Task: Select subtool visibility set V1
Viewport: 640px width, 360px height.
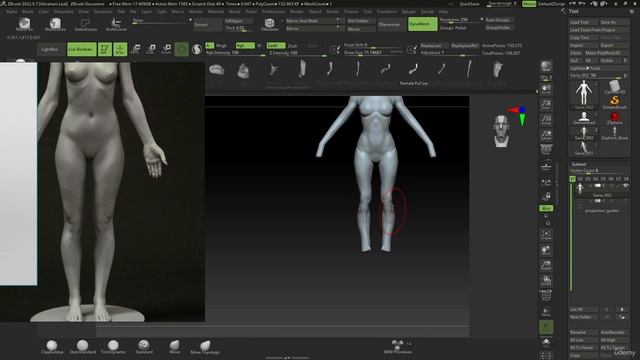Action: [573, 179]
